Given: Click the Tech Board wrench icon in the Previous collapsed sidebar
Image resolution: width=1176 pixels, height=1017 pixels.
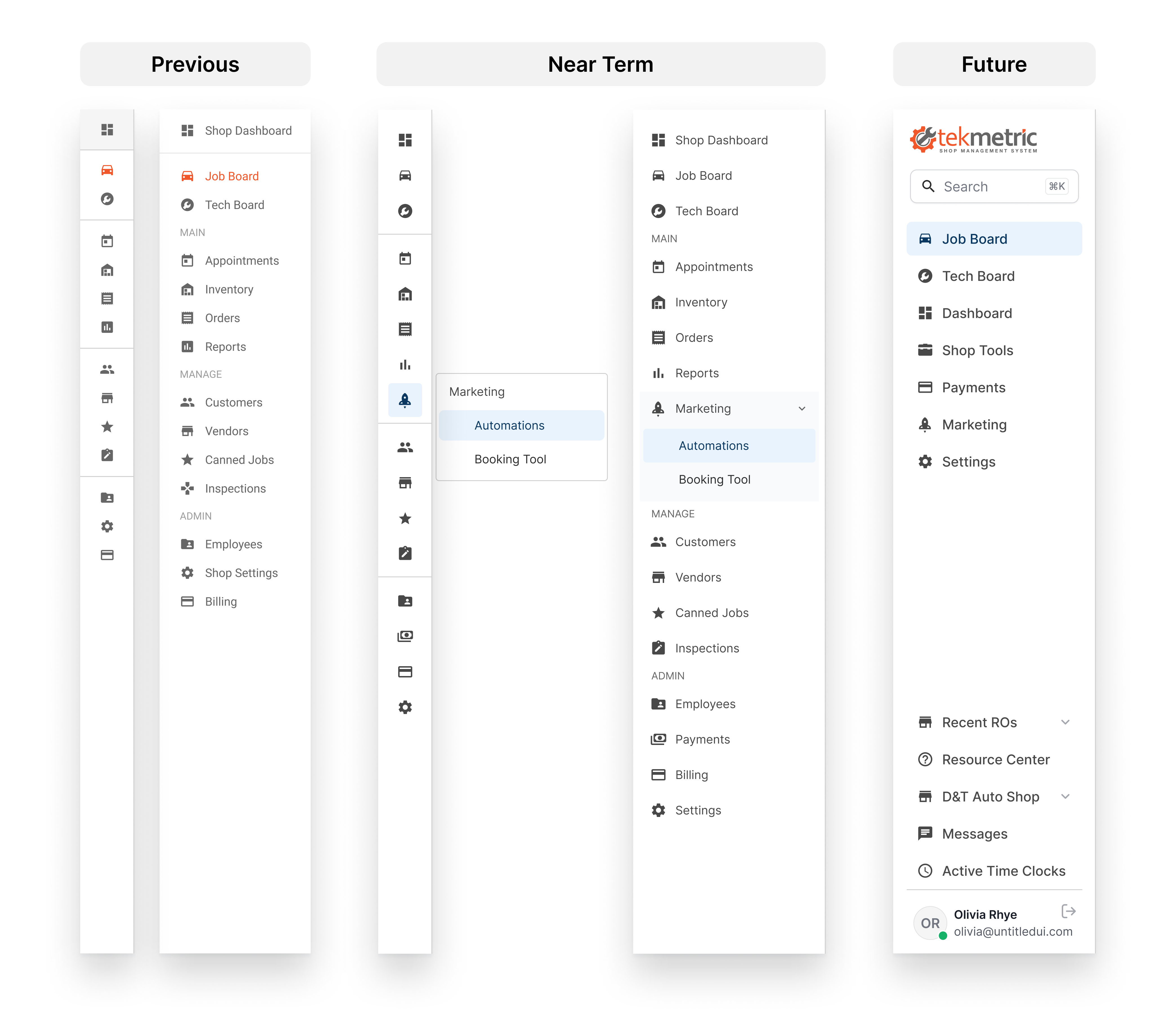Looking at the screenshot, I should point(107,199).
